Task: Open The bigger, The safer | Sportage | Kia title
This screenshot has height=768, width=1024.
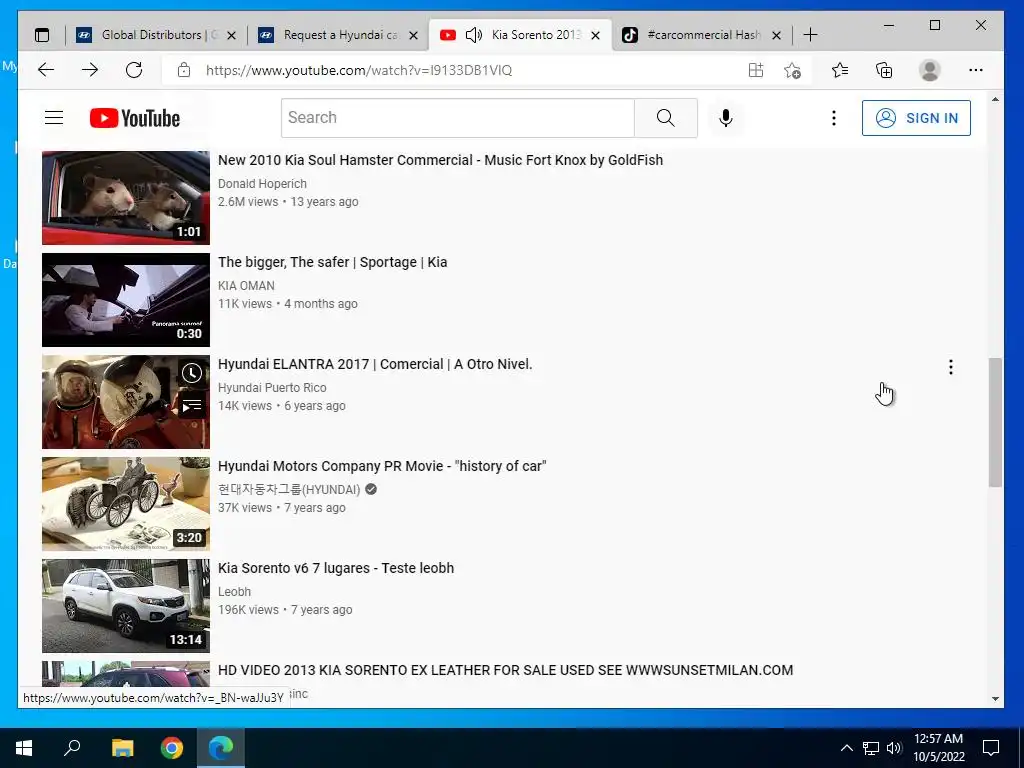Action: tap(332, 262)
